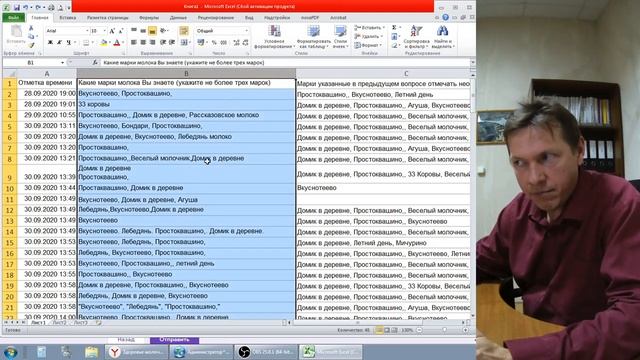Open Windows Start orb
The height and width of the screenshot is (360, 640).
10,352
